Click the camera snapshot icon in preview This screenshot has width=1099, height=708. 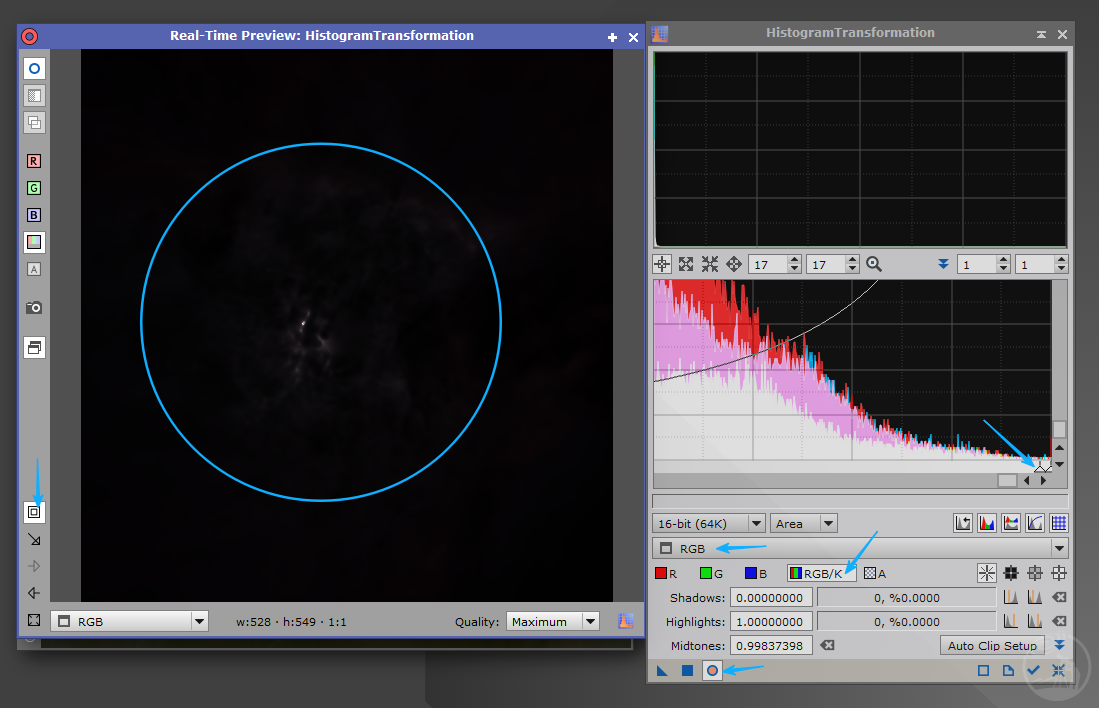[34, 307]
